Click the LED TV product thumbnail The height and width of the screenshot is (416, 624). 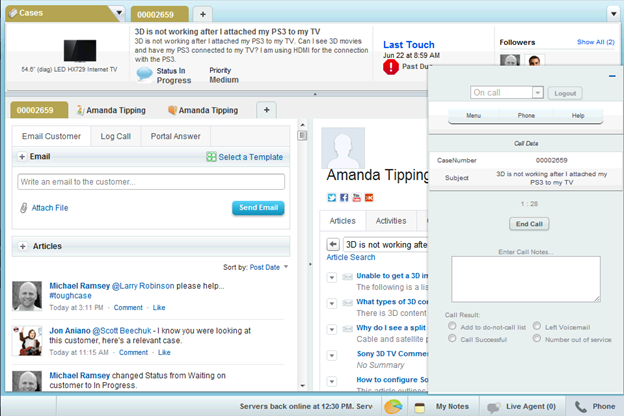(80, 51)
